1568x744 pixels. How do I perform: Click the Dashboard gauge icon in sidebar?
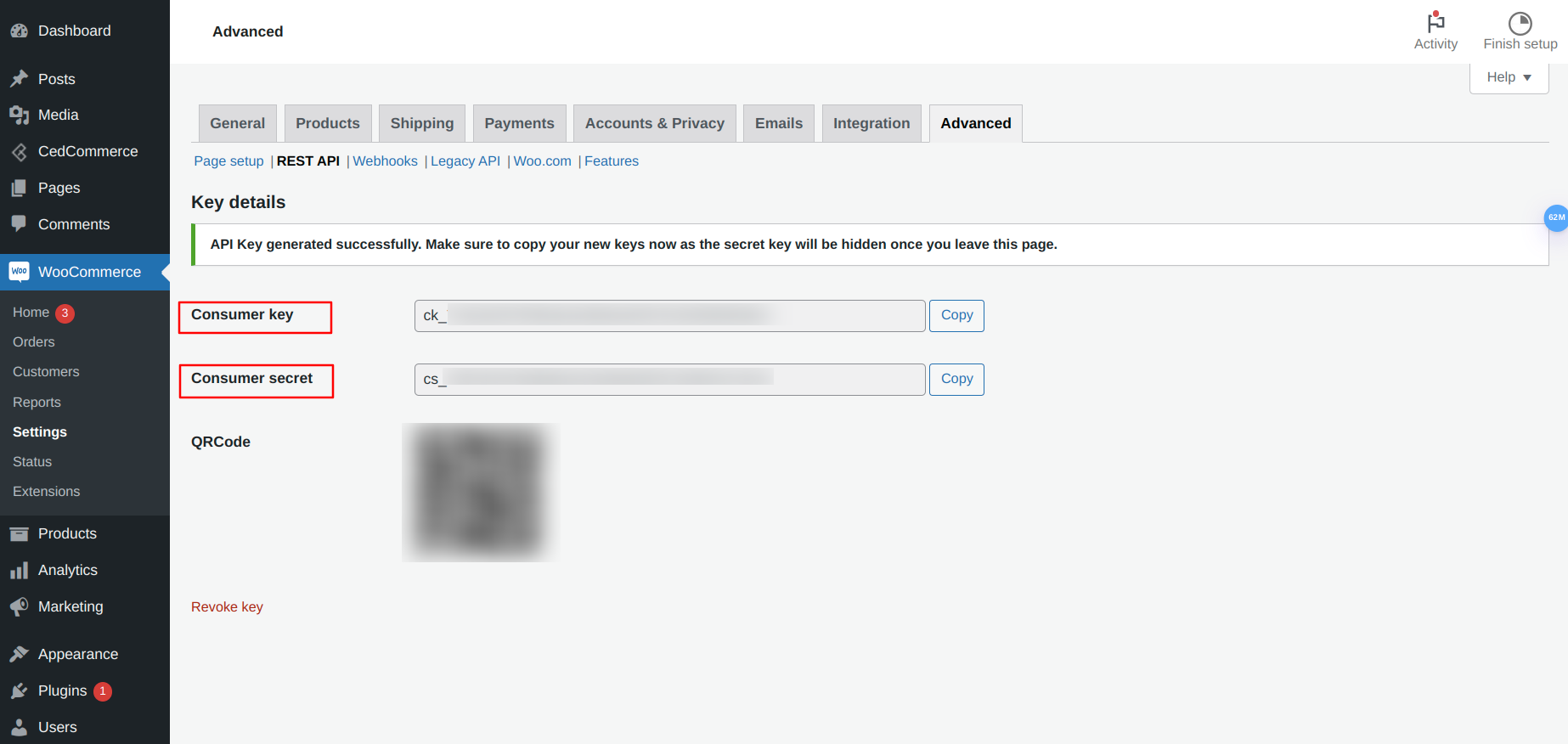click(19, 31)
